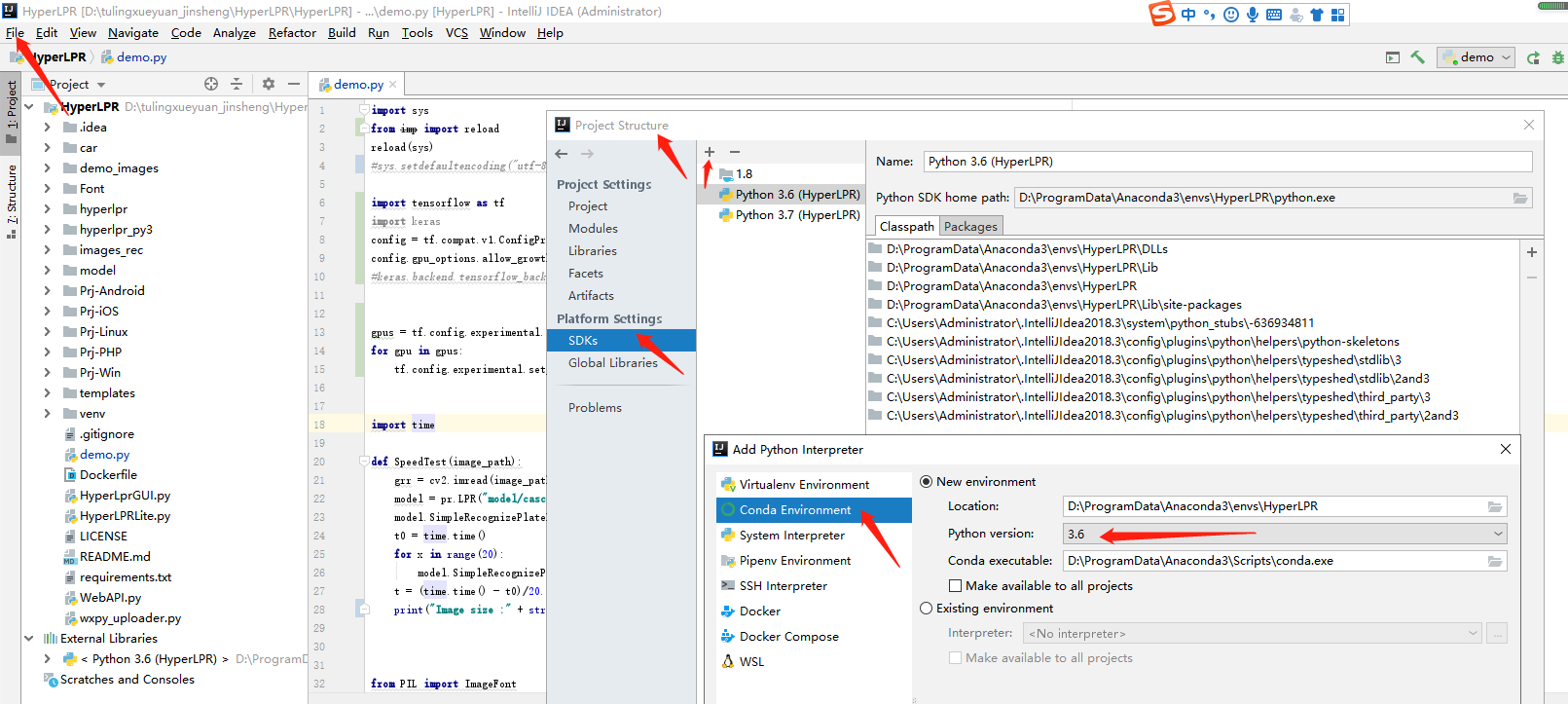Activate Sogou voice input microphone
1568x704 pixels.
coord(1253,15)
